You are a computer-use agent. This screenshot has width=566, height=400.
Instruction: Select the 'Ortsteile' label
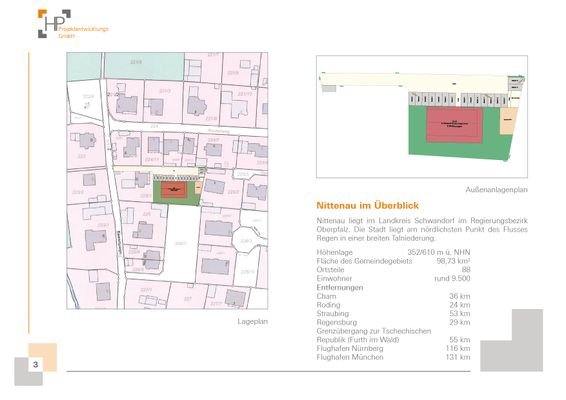coord(330,270)
